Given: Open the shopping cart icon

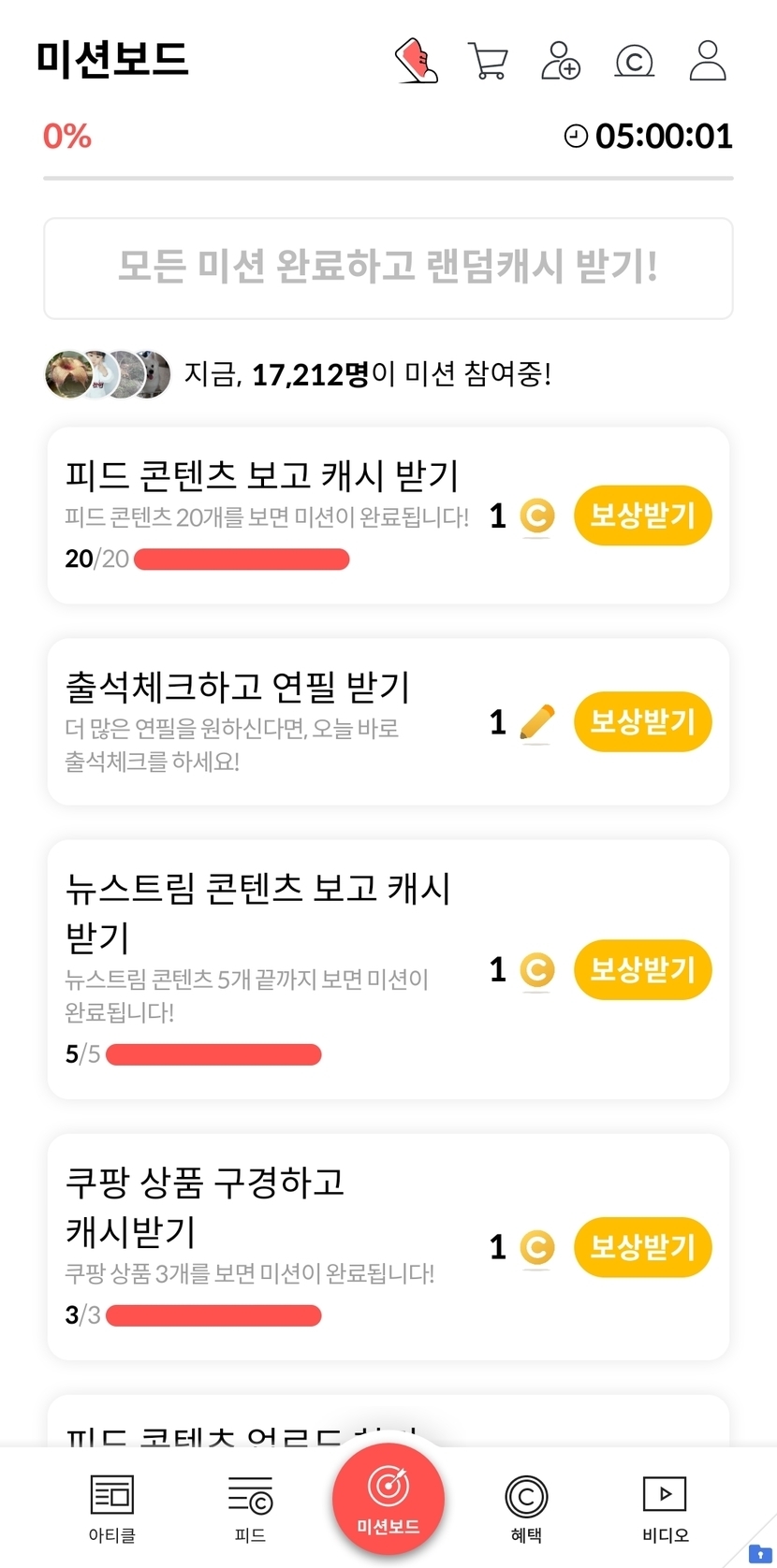Looking at the screenshot, I should tap(488, 62).
